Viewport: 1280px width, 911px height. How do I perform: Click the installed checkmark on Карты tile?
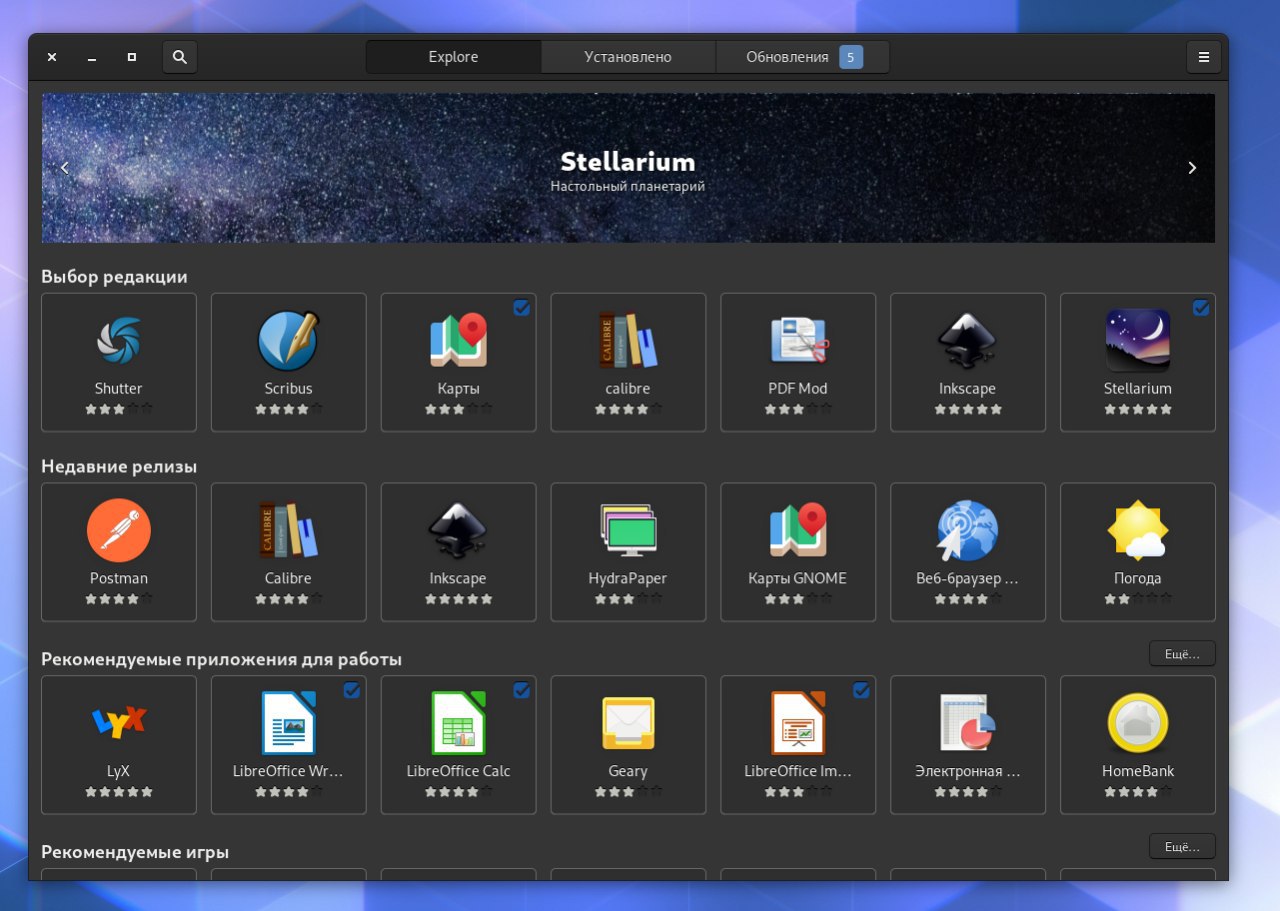click(521, 308)
